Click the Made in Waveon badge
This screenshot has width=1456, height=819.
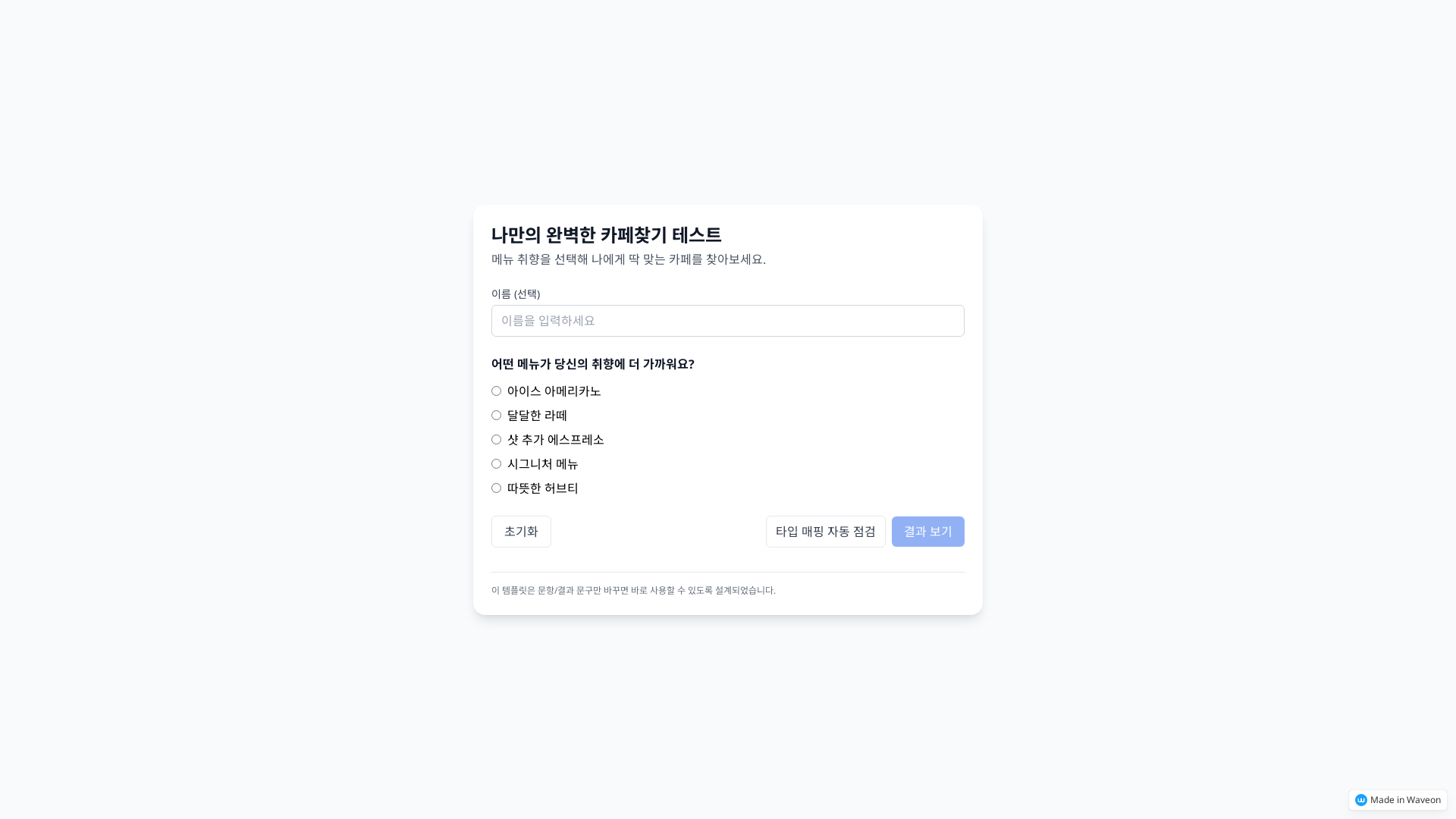[x=1396, y=799]
